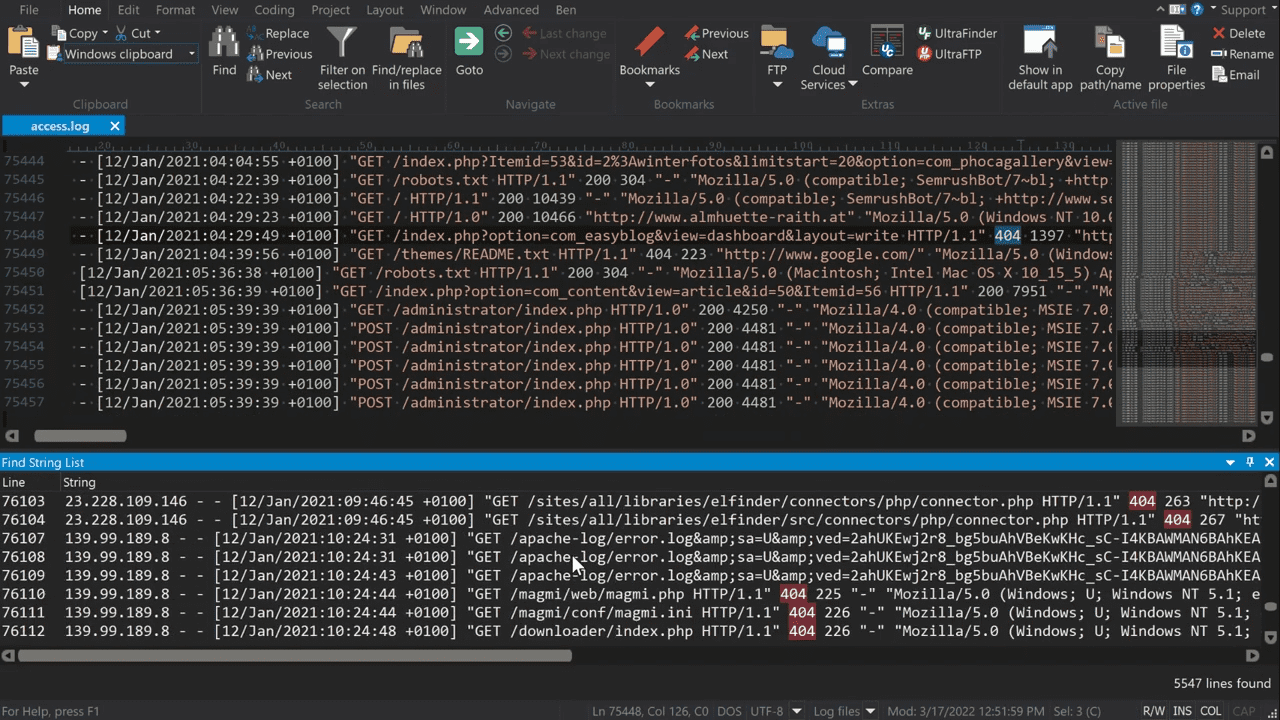Switch to the Format ribbon tab
The width and height of the screenshot is (1280, 720).
pos(175,10)
